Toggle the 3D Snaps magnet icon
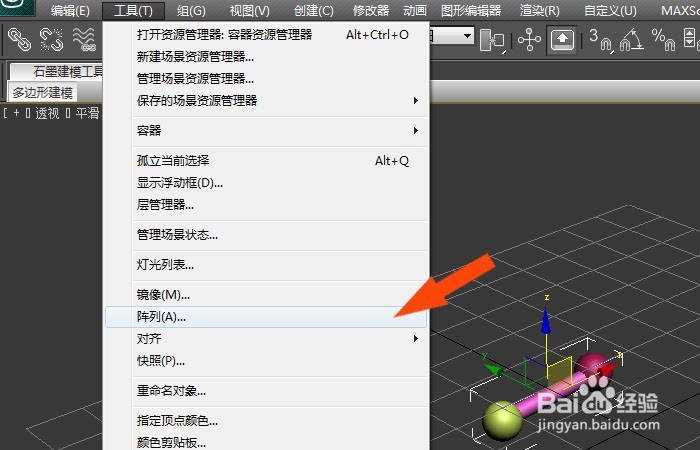700x450 pixels. pyautogui.click(x=599, y=39)
